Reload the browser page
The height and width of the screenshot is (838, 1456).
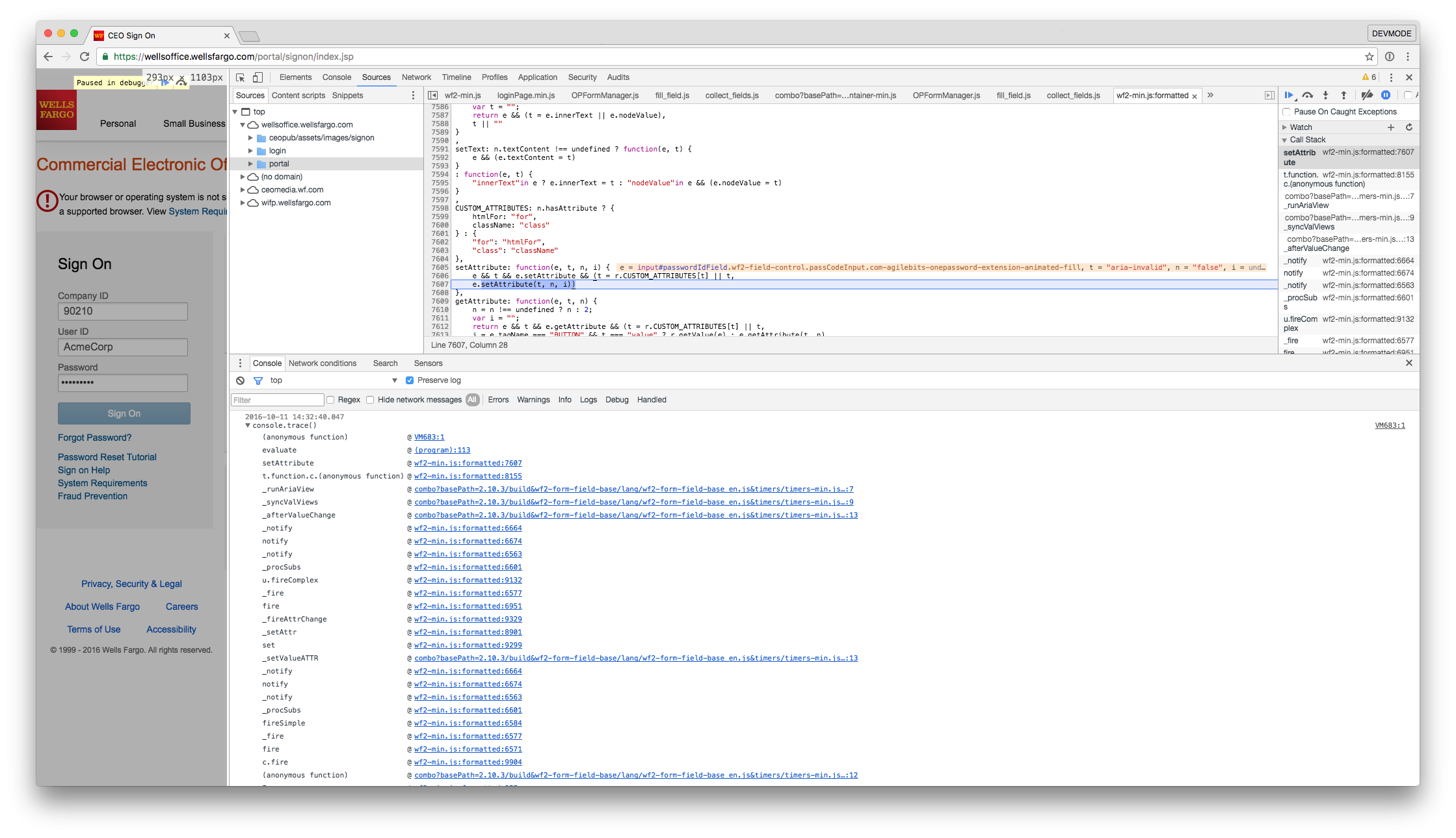tap(85, 57)
